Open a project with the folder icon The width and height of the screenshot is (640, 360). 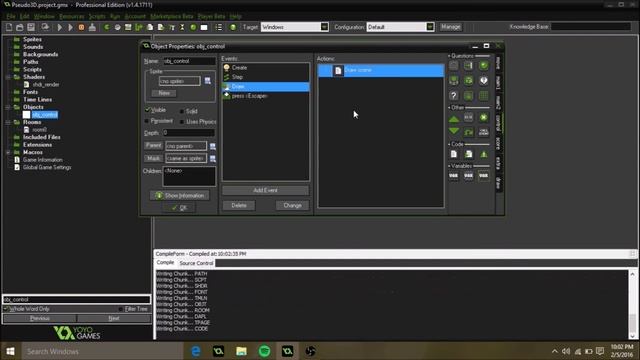(20, 27)
